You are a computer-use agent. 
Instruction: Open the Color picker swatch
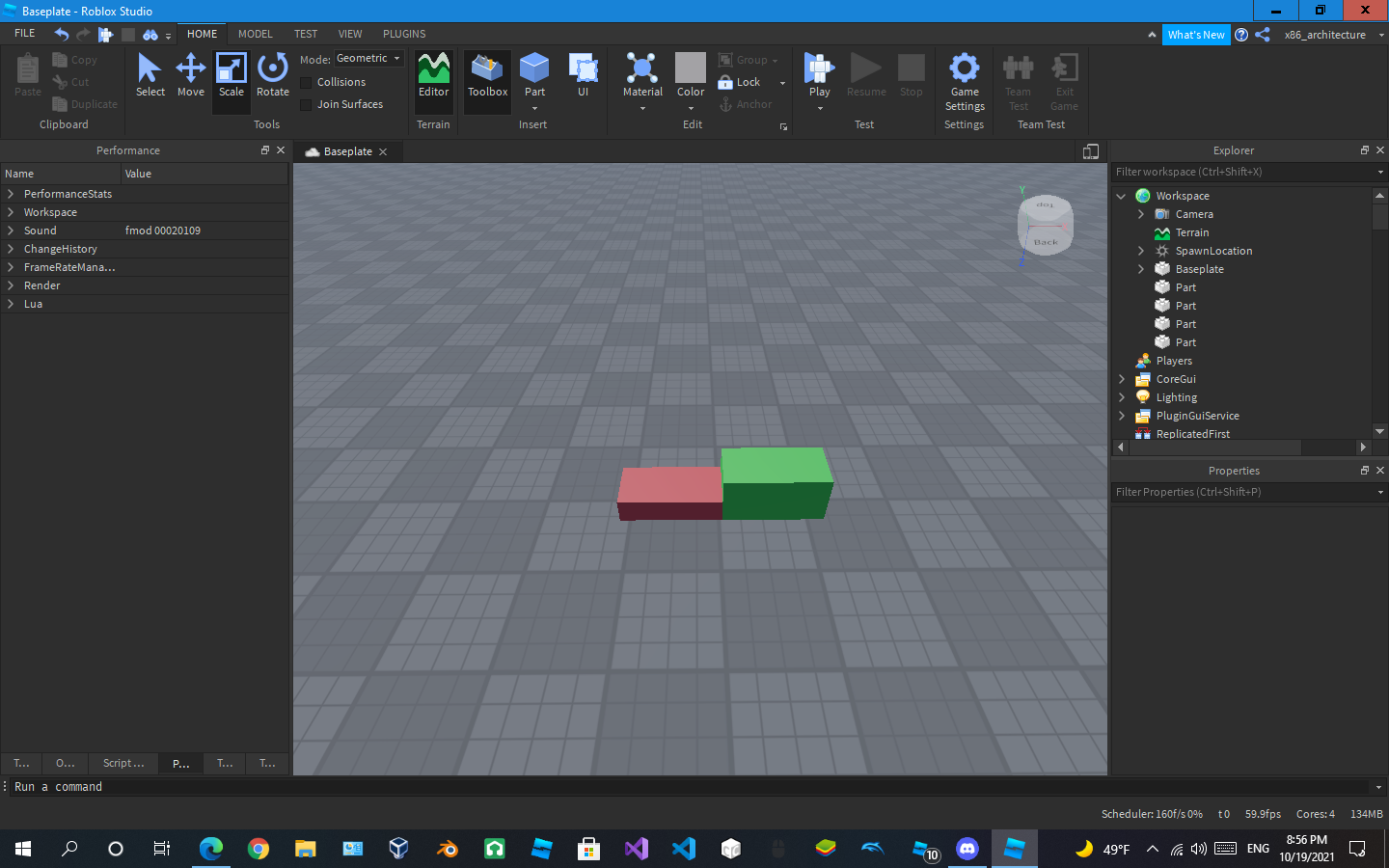pos(691,68)
